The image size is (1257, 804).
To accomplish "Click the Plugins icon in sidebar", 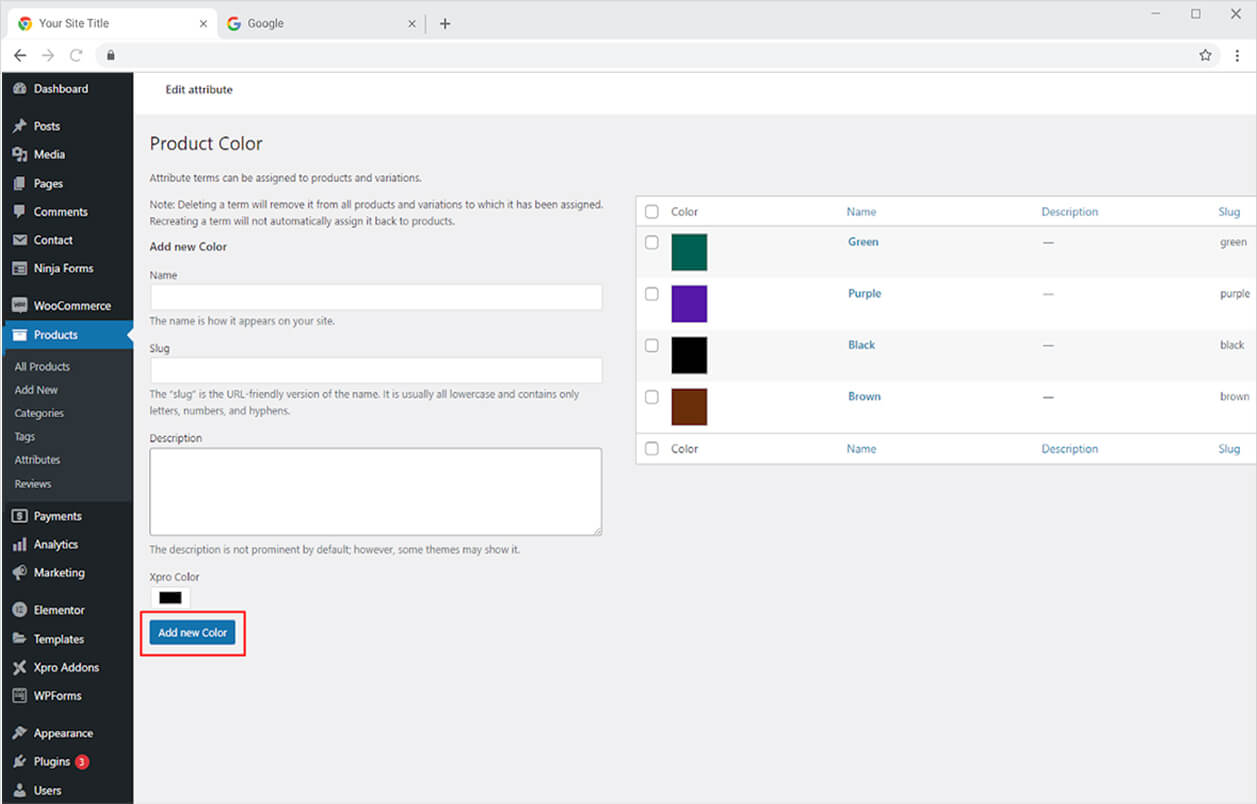I will click(x=19, y=762).
